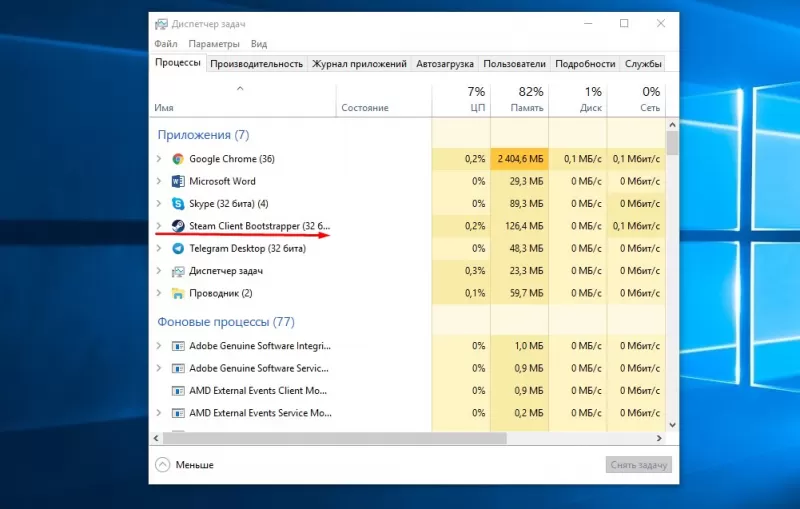Click the scroll up arrow of process list
800x509 pixels.
click(672, 124)
